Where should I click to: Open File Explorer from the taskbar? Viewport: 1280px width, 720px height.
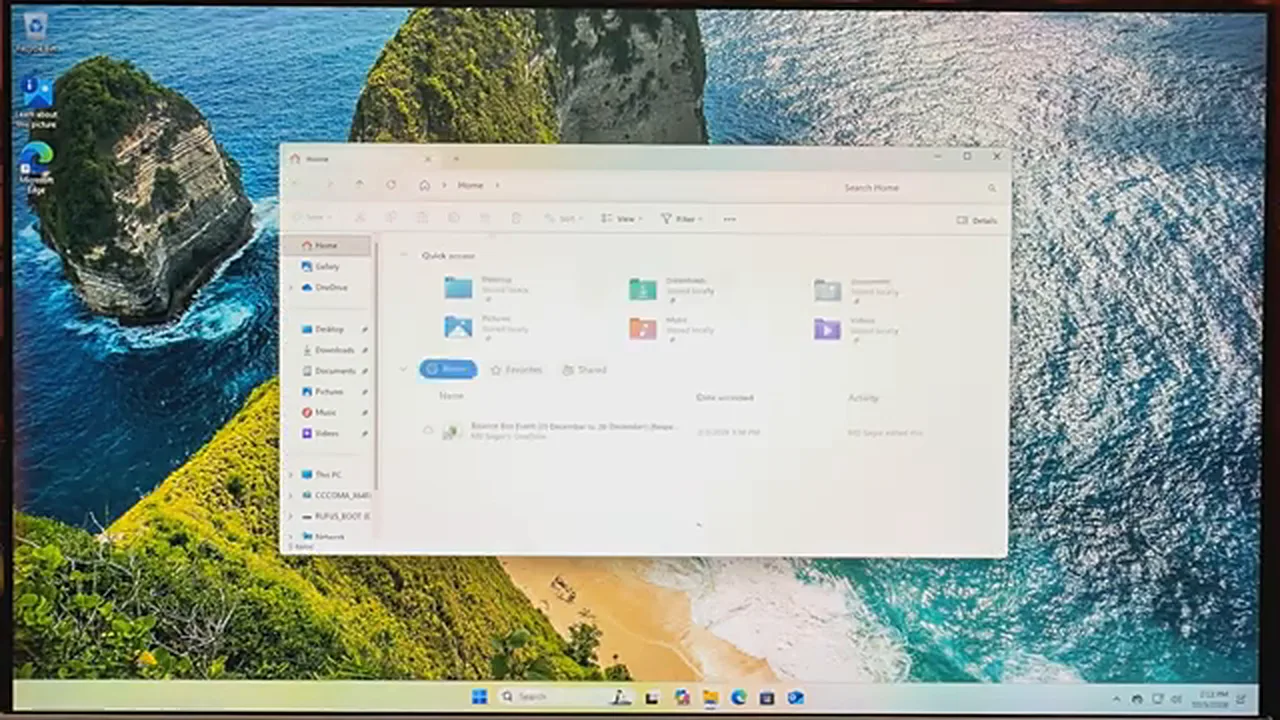710,697
